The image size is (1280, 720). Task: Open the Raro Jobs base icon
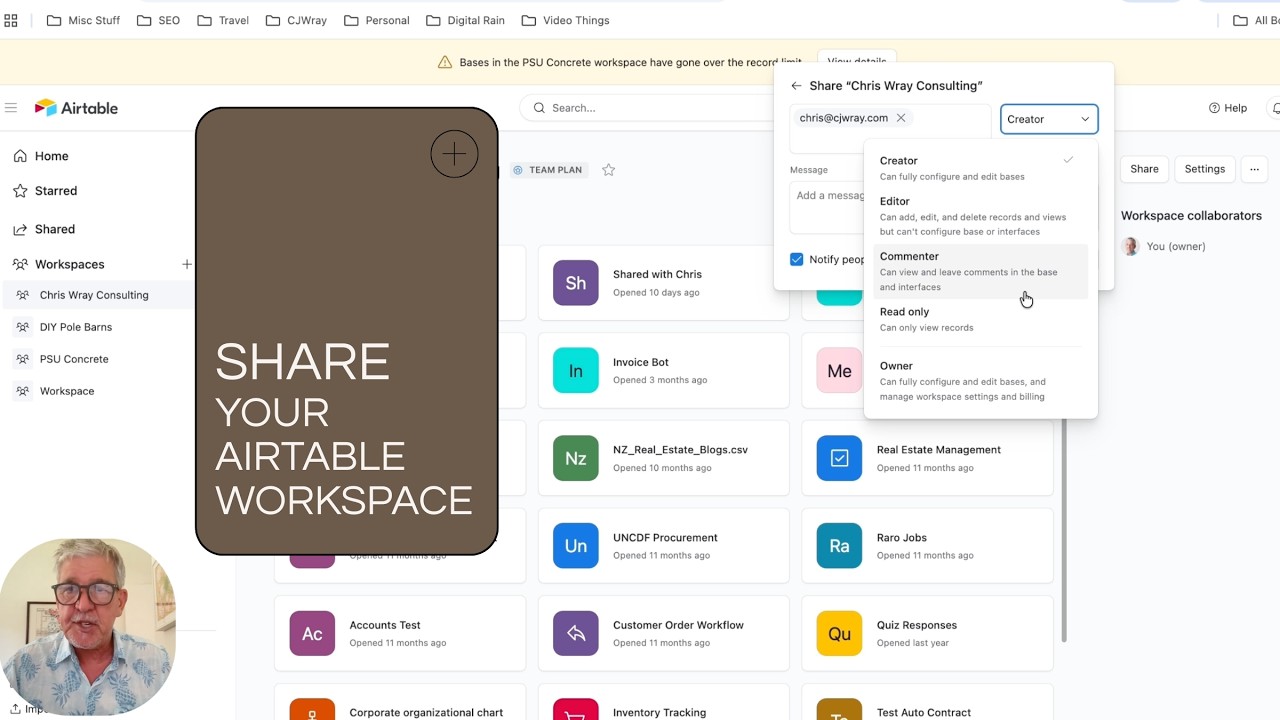point(839,546)
